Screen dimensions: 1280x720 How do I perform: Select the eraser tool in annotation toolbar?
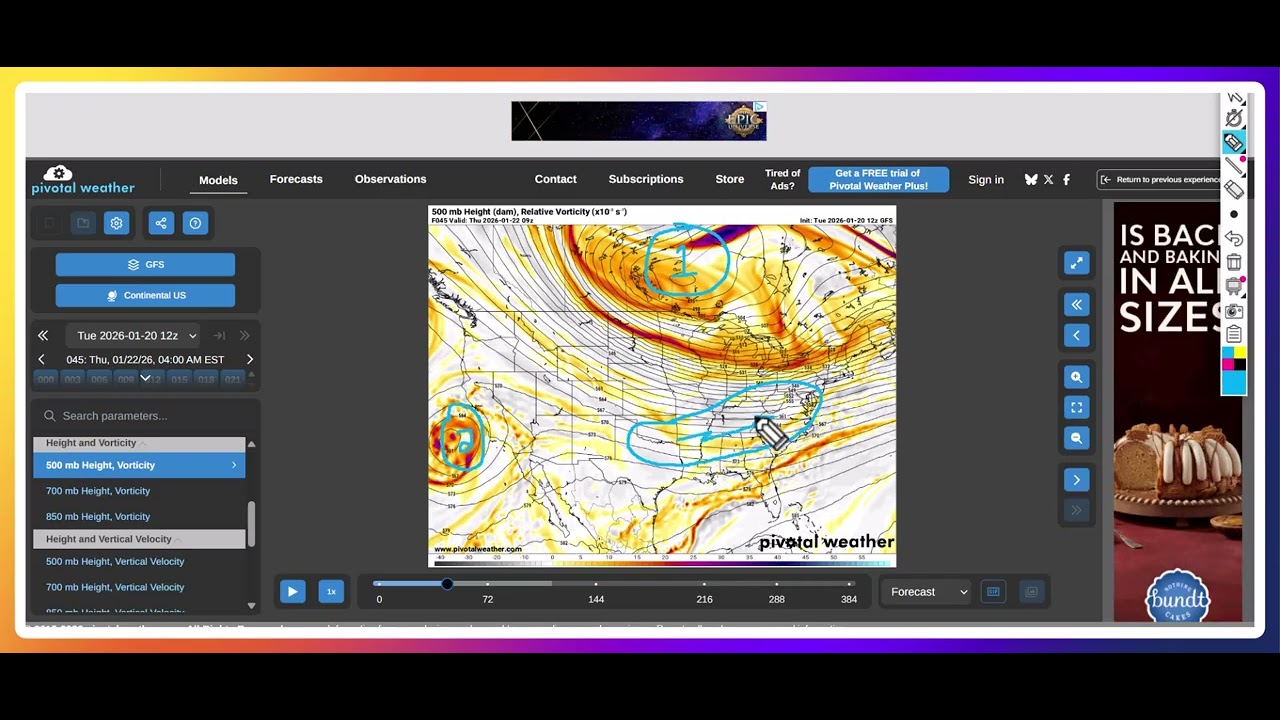(1234, 190)
